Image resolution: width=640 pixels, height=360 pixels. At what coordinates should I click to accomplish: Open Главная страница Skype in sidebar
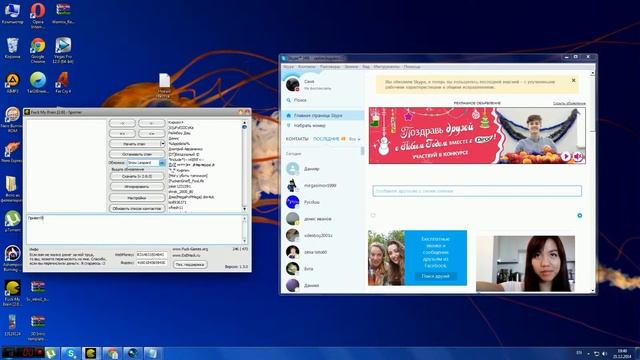(x=322, y=116)
